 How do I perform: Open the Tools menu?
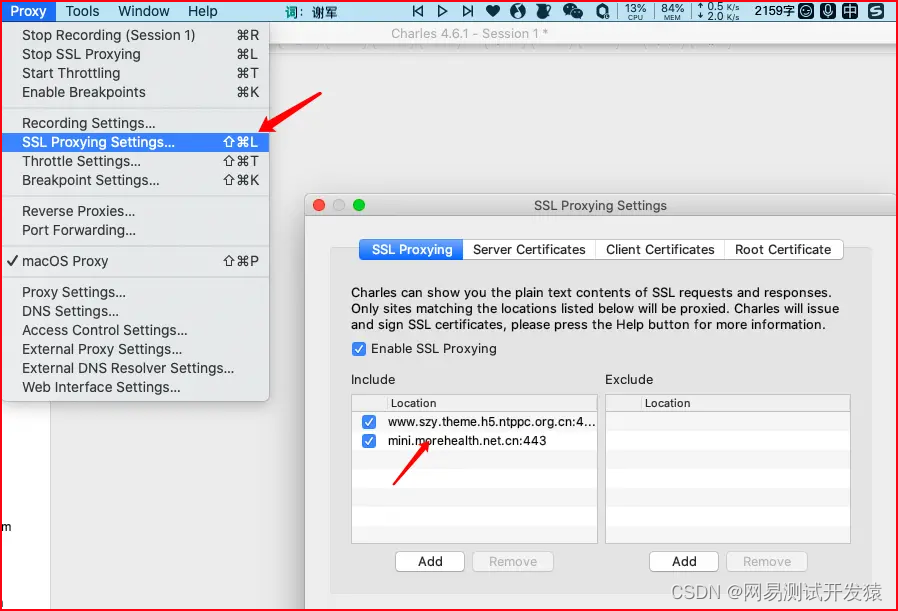(x=82, y=11)
